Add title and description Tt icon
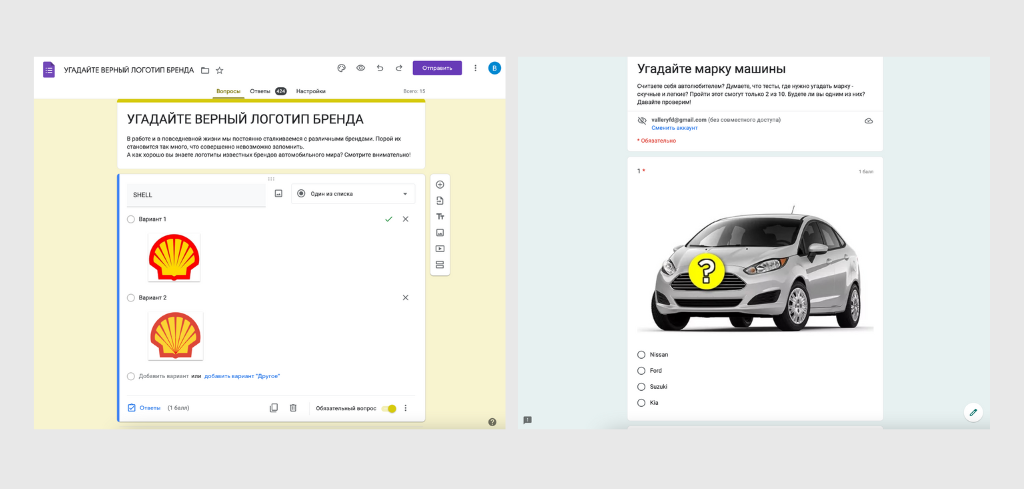Viewport: 1024px width, 489px height. (x=440, y=217)
